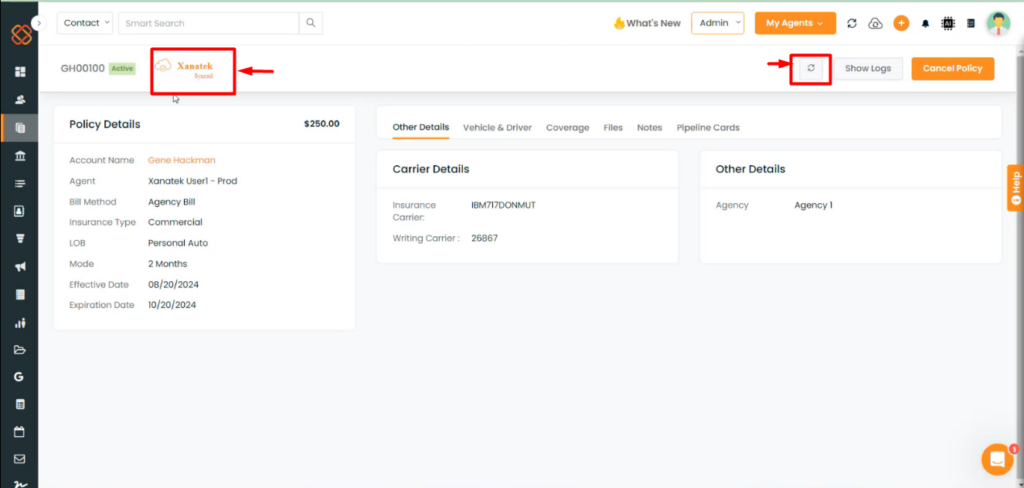This screenshot has width=1024, height=488.
Task: Click the Cancel Policy button
Action: click(953, 68)
